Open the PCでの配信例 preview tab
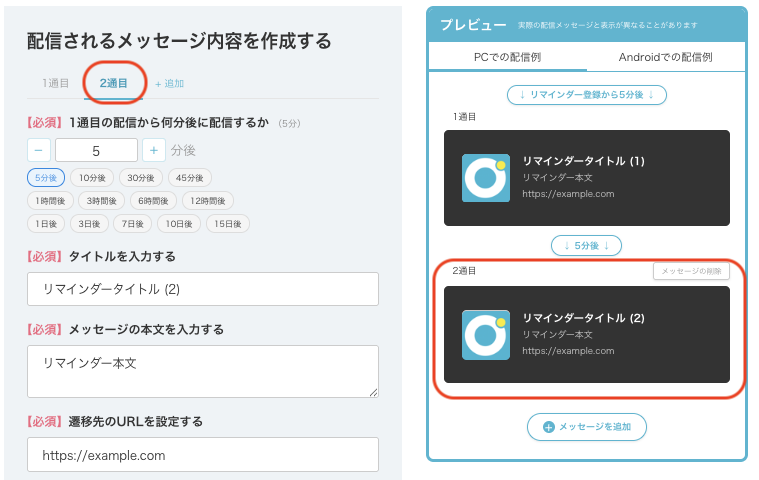Screen dimensions: 759x480 click(507, 57)
